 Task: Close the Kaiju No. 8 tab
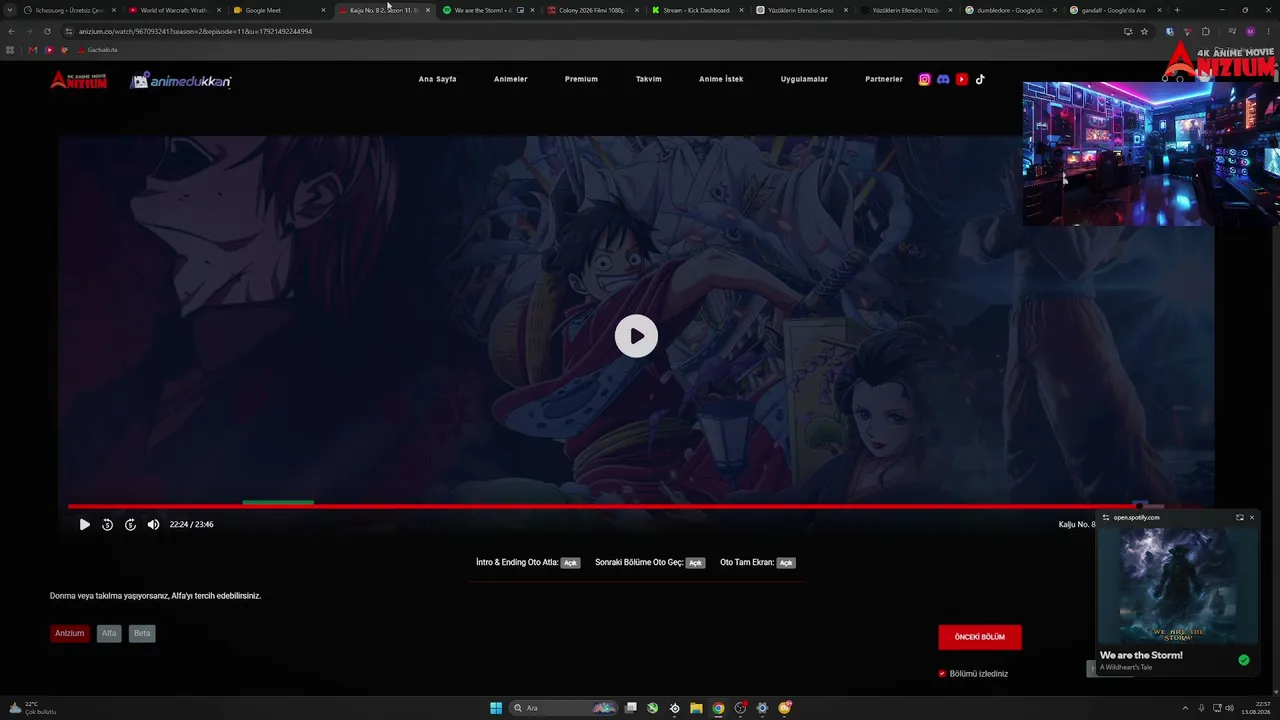point(428,10)
